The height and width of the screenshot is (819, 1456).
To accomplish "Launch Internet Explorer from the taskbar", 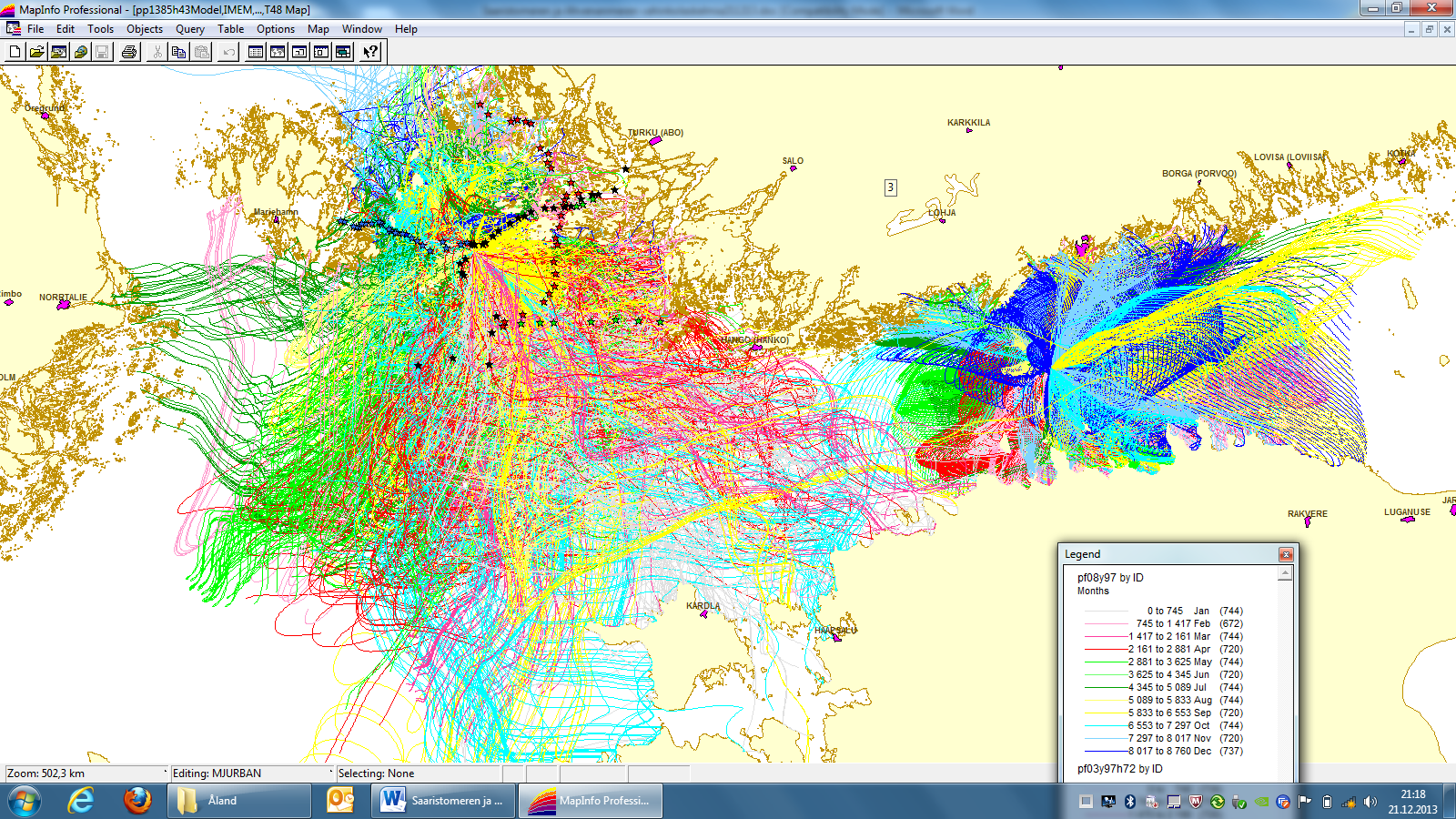I will (81, 801).
